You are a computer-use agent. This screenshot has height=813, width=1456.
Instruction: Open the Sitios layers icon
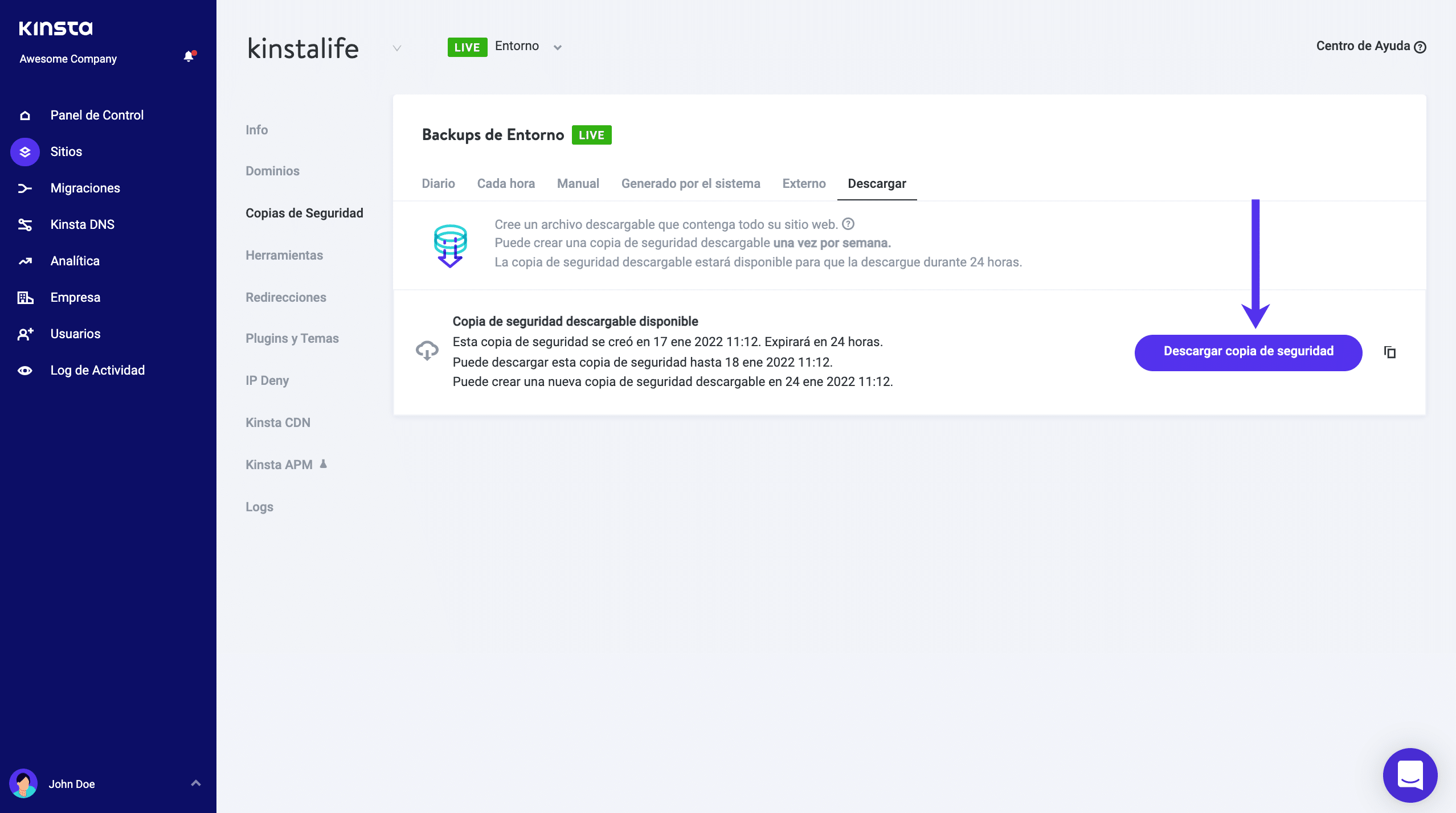click(x=25, y=152)
